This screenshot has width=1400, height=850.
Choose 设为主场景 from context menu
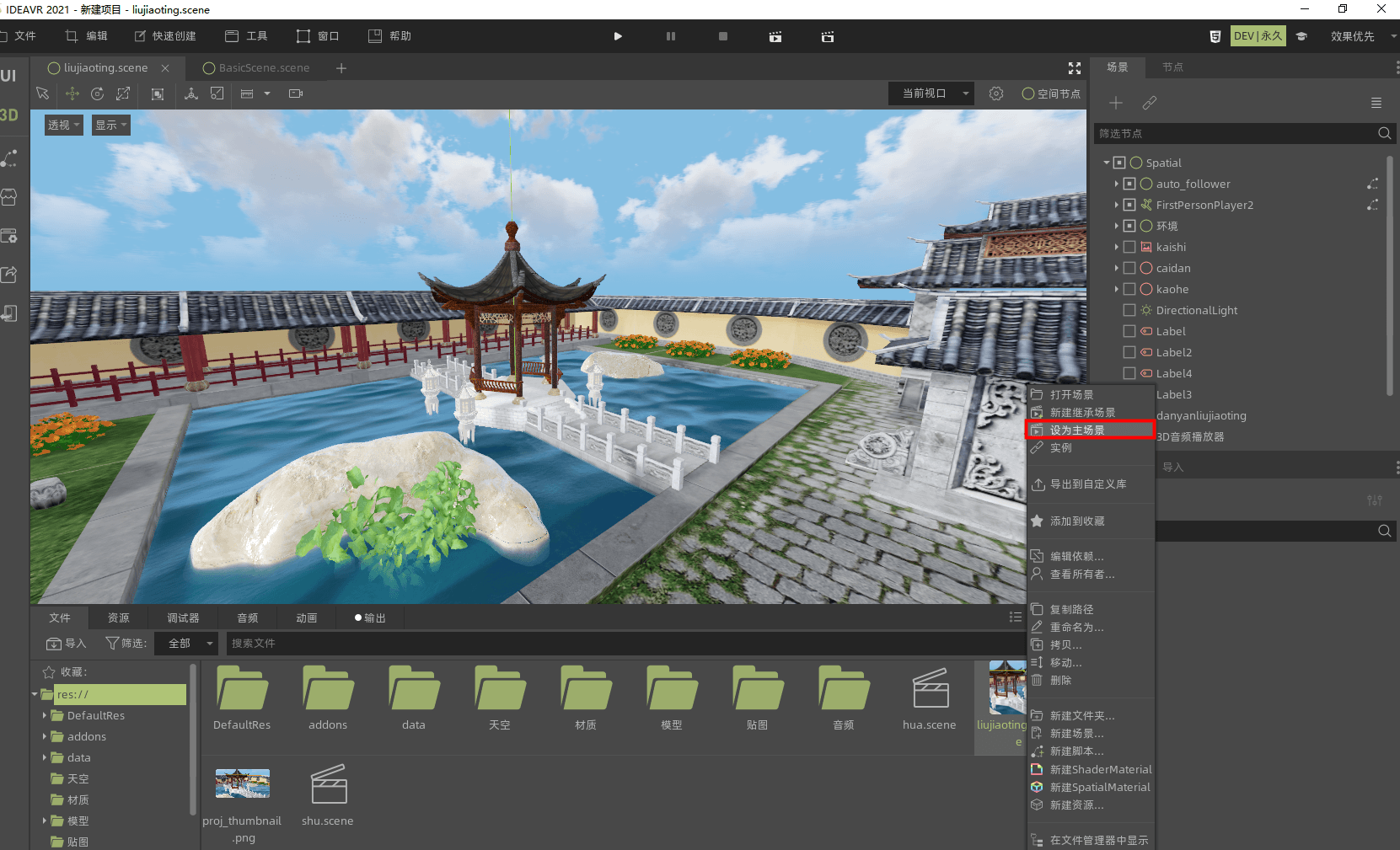point(1089,430)
